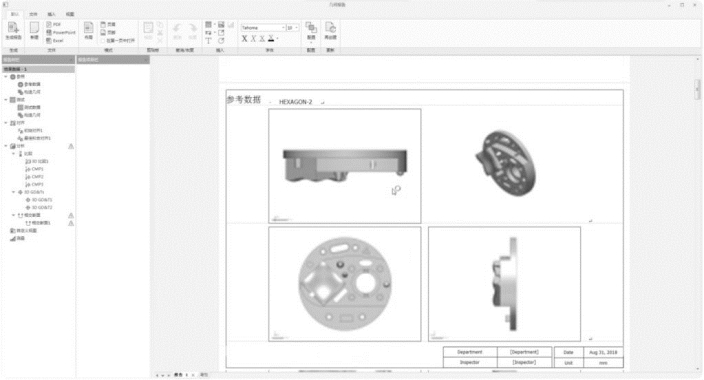This screenshot has width=704, height=380.
Task: Select the top-view disc part thumbnail
Action: 345,284
